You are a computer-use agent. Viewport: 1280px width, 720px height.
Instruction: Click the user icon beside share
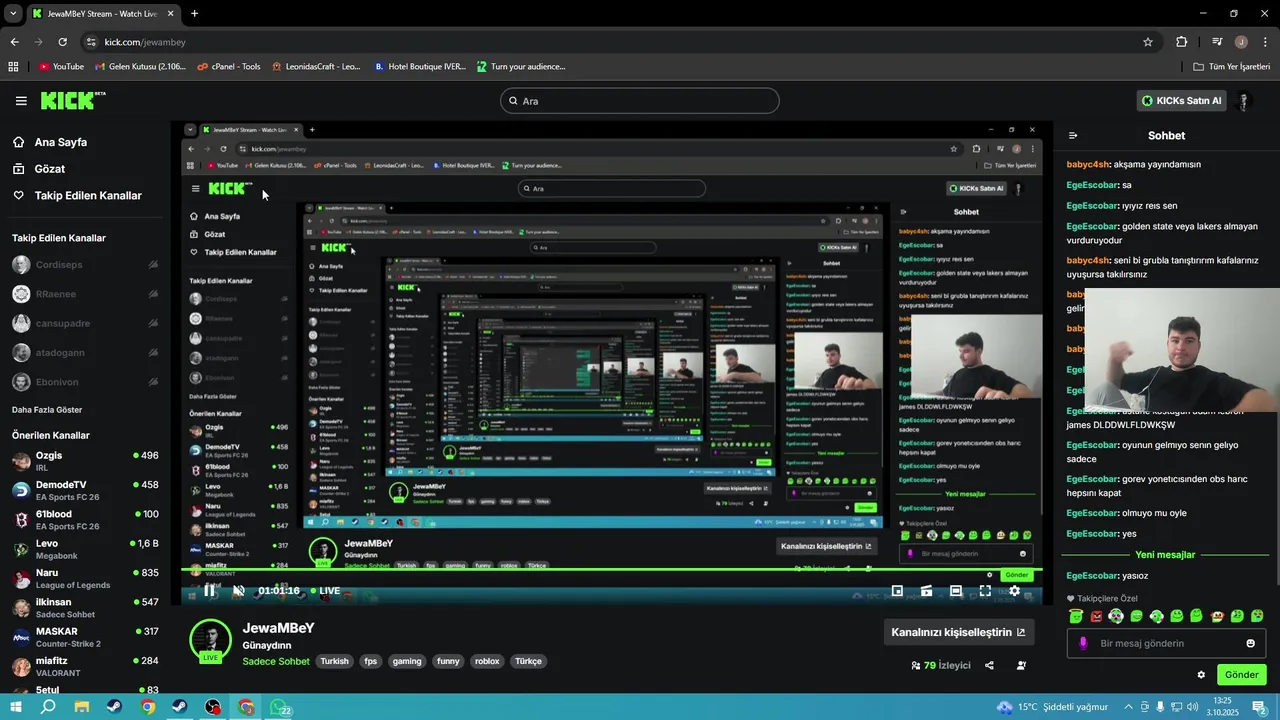click(x=1021, y=665)
